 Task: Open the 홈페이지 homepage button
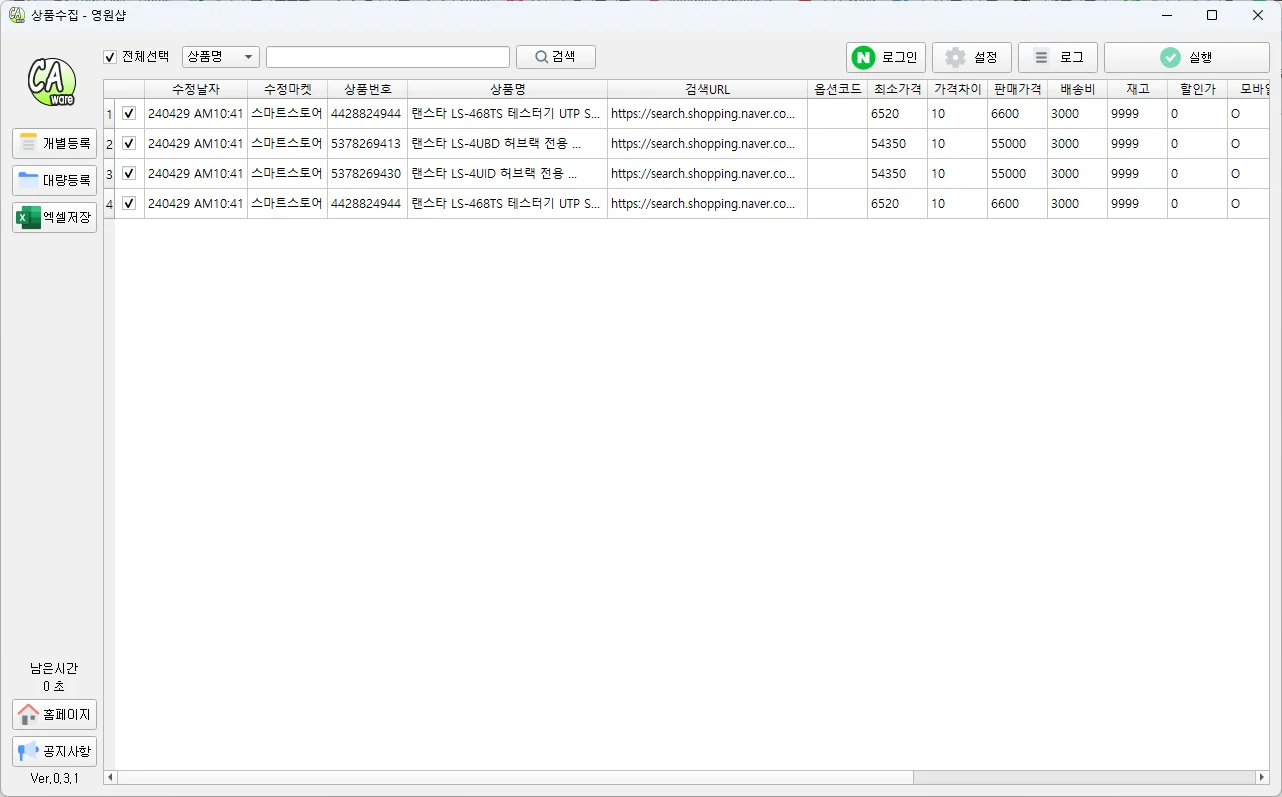click(55, 714)
